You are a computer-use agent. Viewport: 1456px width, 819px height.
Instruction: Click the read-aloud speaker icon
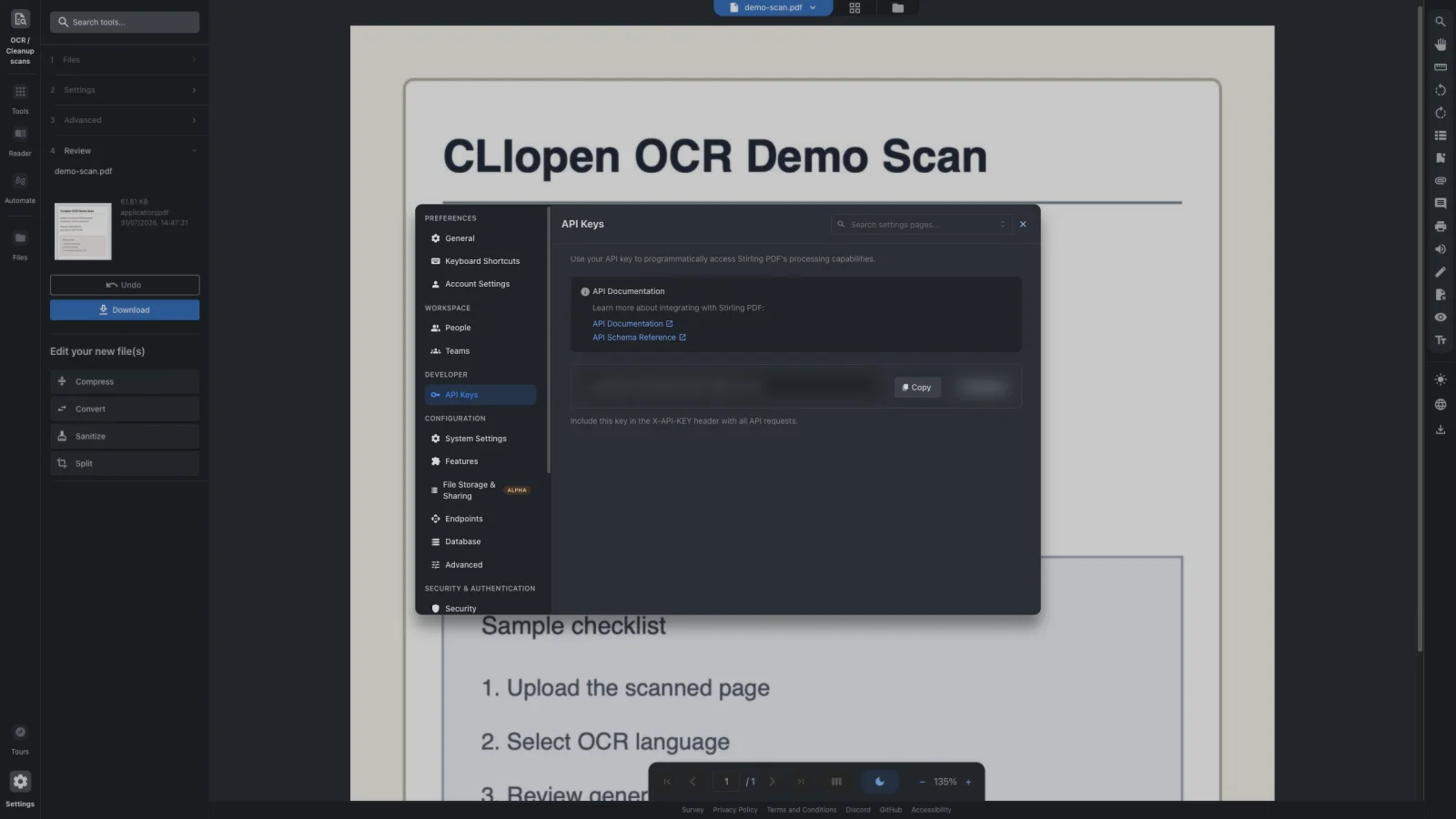(1440, 248)
